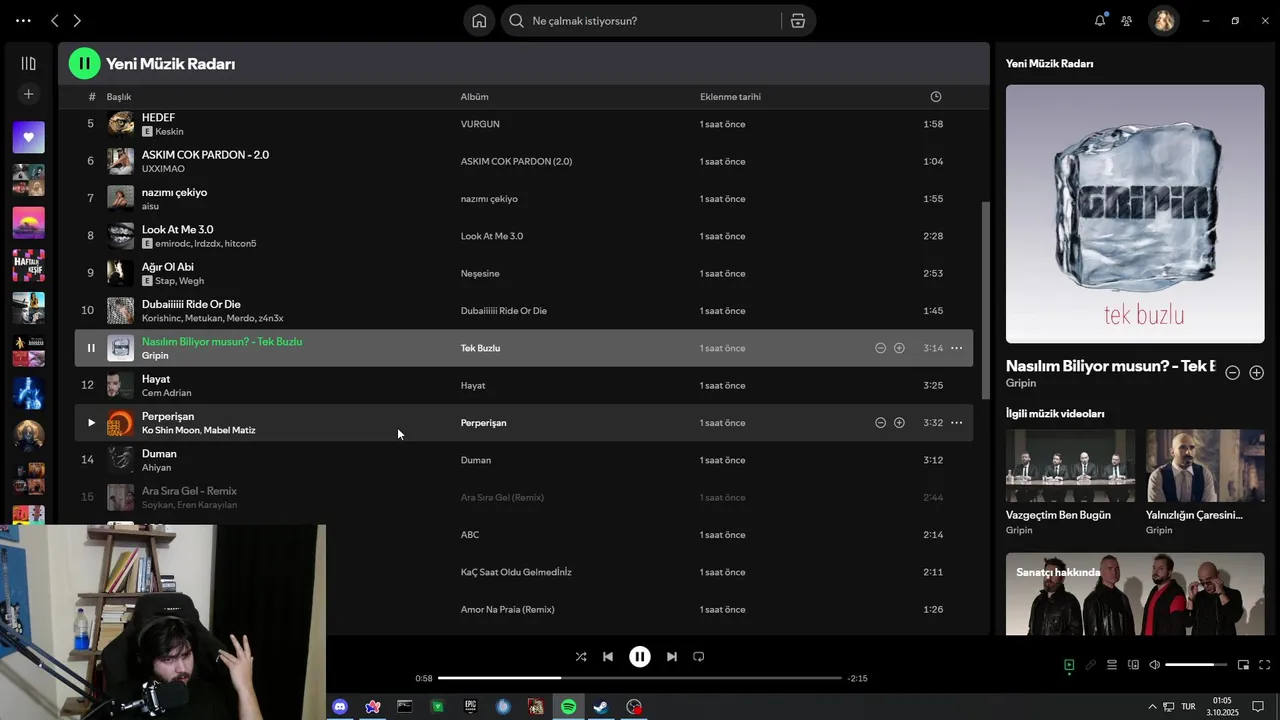Open the VURGUN album link
The height and width of the screenshot is (720, 1280).
point(480,124)
